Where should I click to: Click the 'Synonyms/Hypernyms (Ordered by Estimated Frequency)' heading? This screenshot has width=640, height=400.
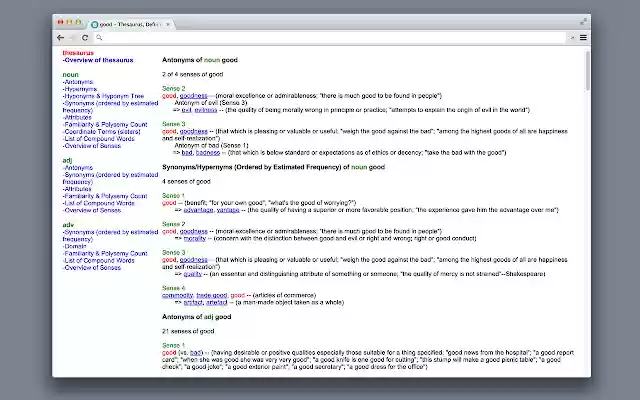(273, 167)
